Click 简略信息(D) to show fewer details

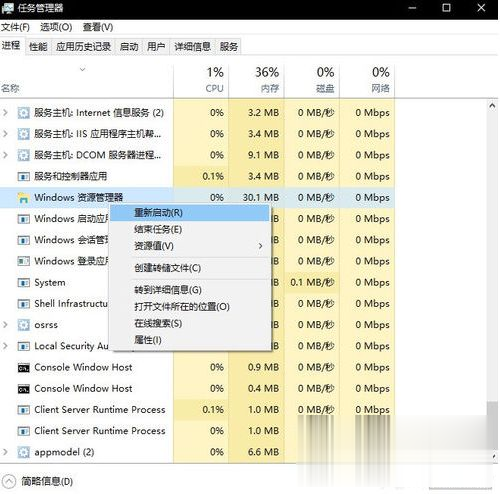coord(47,481)
